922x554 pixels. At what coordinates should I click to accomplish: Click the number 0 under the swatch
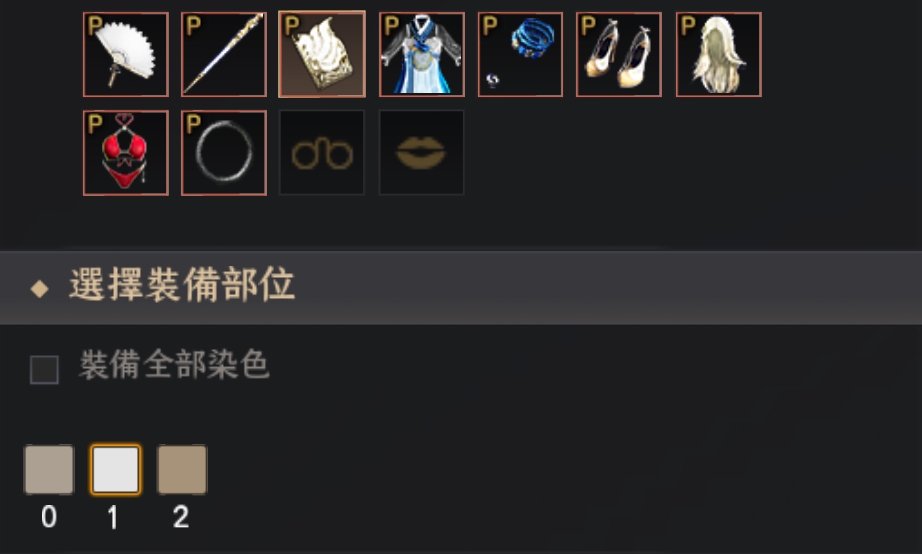tap(49, 518)
